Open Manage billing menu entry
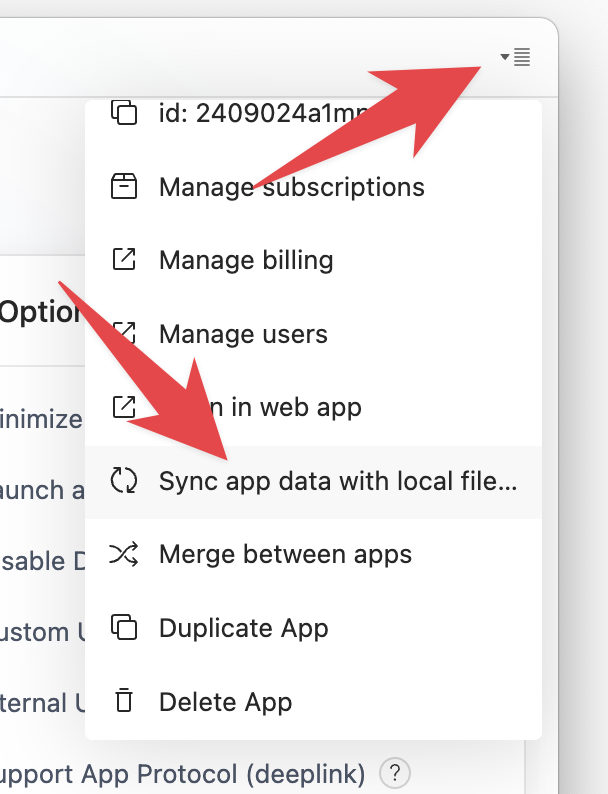Screen dimensions: 608x794 click(313, 260)
